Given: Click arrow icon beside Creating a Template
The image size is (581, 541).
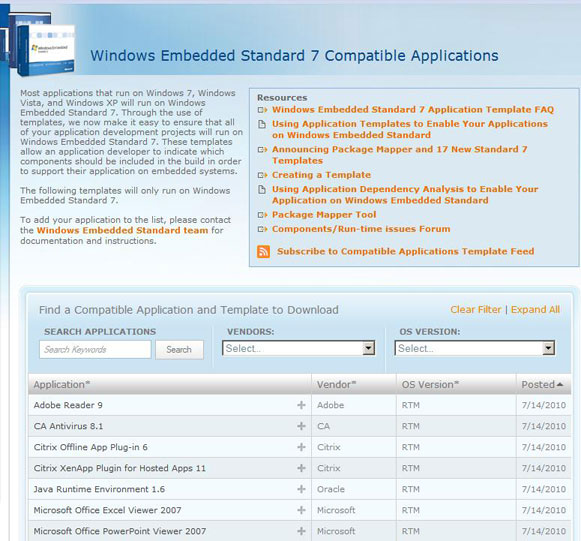Looking at the screenshot, I should pos(262,175).
